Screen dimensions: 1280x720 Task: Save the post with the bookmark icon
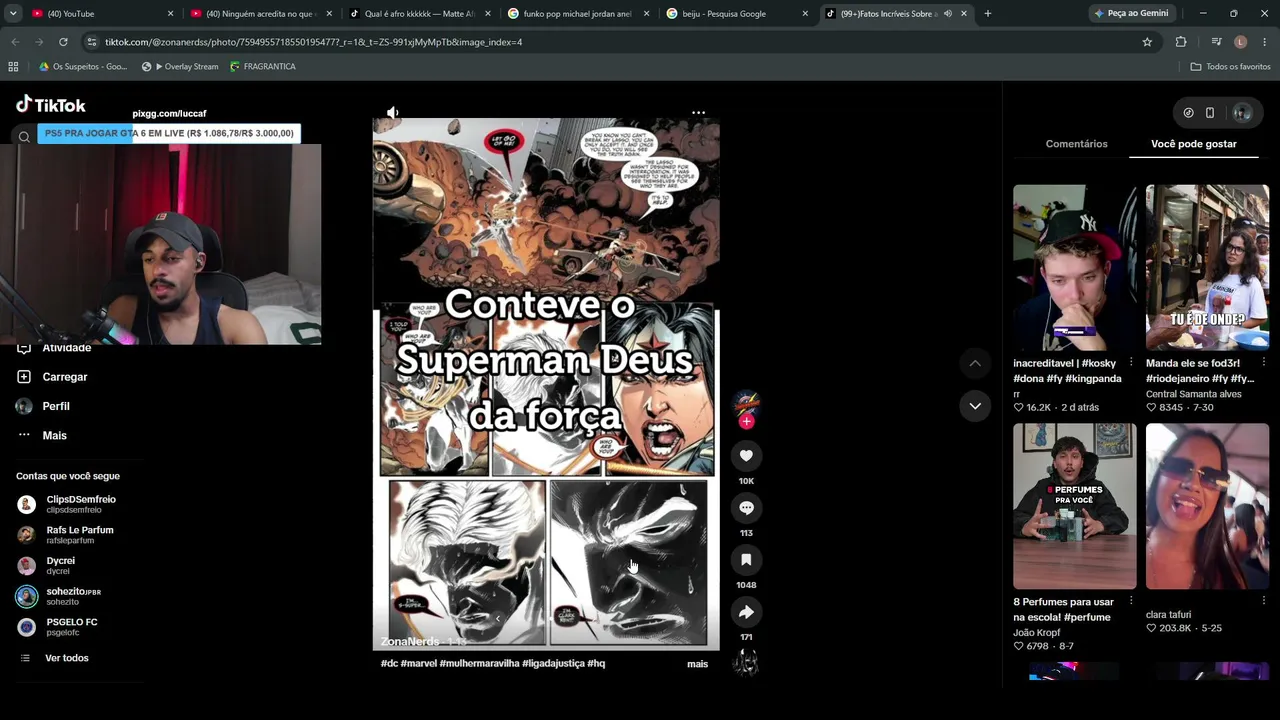[746, 560]
